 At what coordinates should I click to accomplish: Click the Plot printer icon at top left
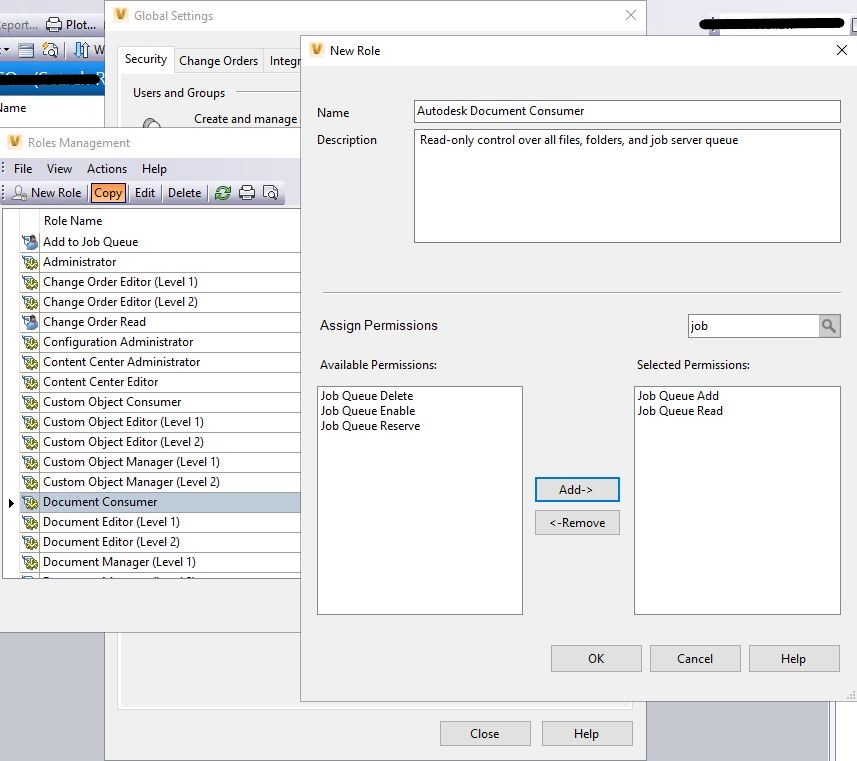click(x=54, y=24)
